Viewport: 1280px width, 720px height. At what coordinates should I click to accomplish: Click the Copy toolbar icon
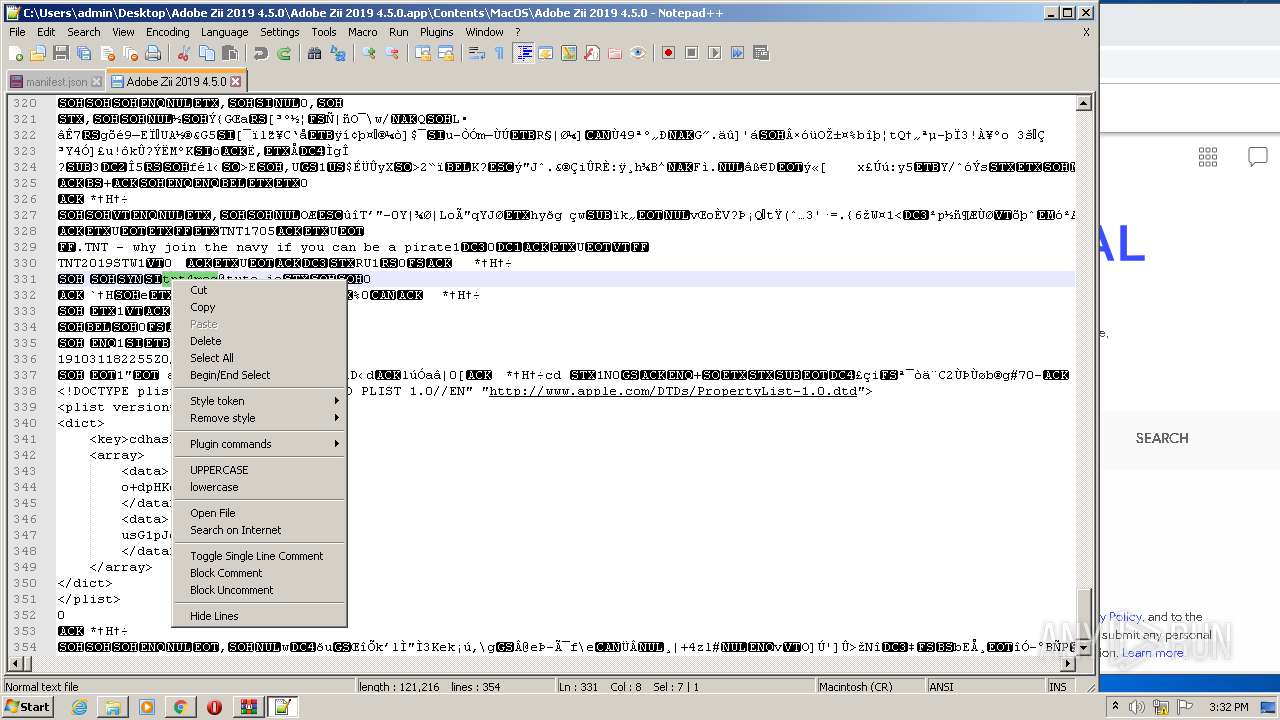(207, 53)
